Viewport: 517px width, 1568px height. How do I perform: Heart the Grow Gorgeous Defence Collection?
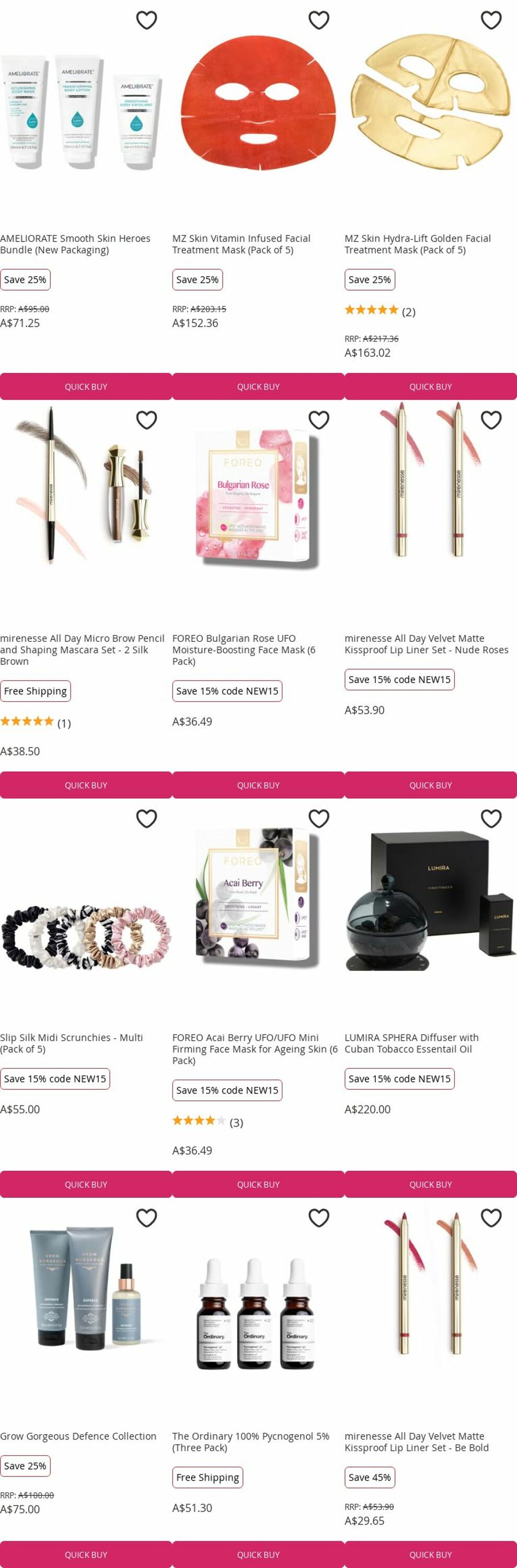146,1217
